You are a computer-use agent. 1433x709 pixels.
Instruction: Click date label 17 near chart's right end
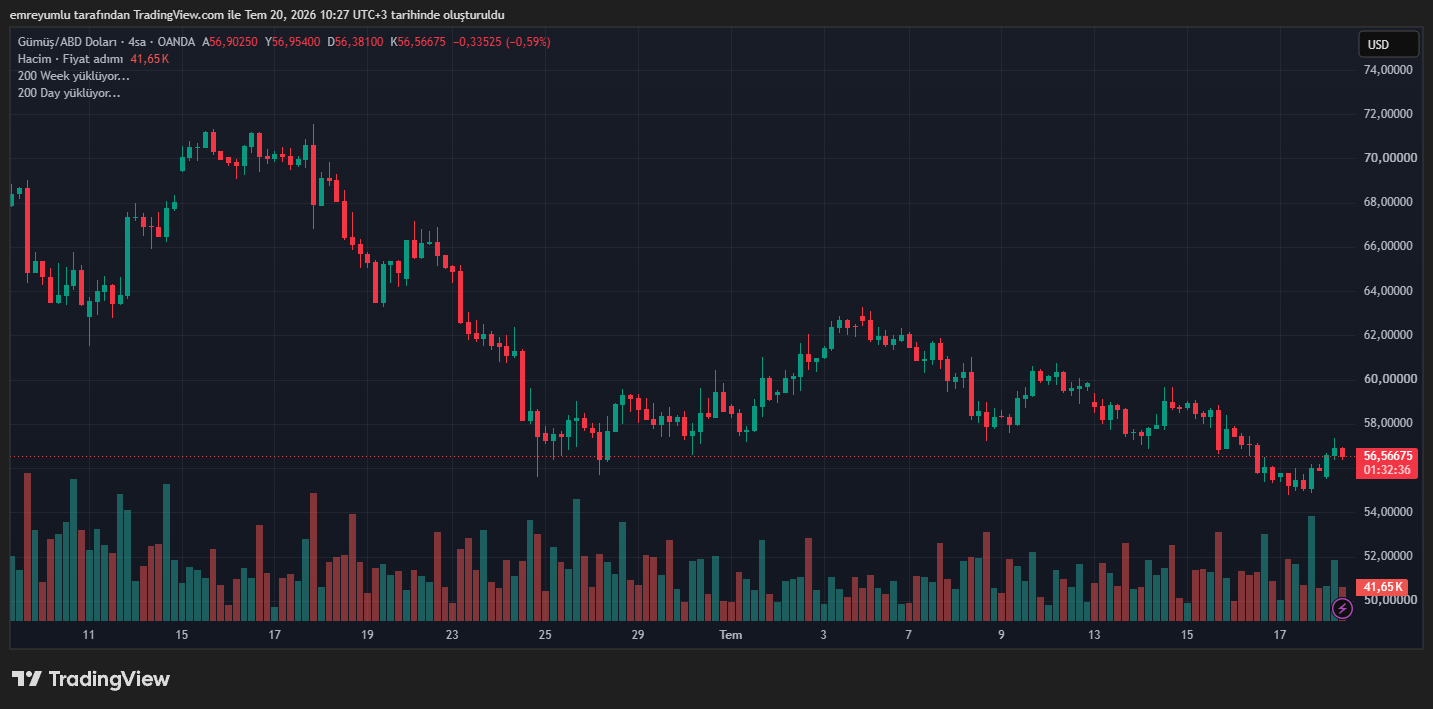(x=1280, y=635)
